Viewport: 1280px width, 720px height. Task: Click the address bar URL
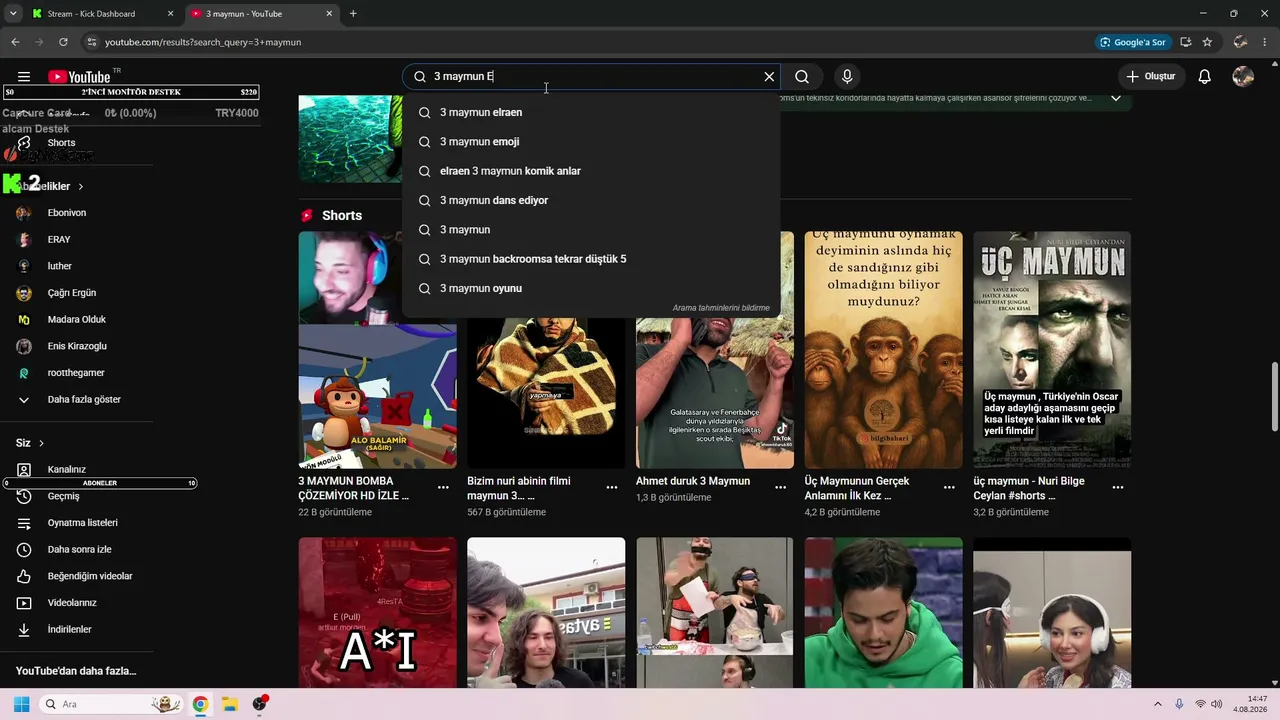tap(203, 42)
